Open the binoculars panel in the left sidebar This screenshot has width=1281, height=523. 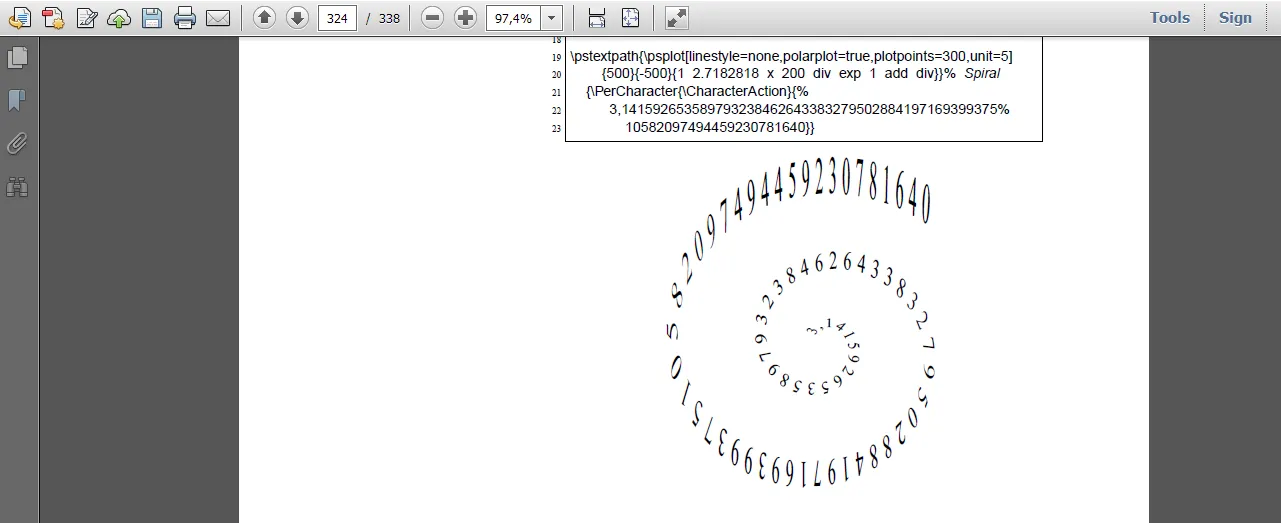[x=17, y=186]
